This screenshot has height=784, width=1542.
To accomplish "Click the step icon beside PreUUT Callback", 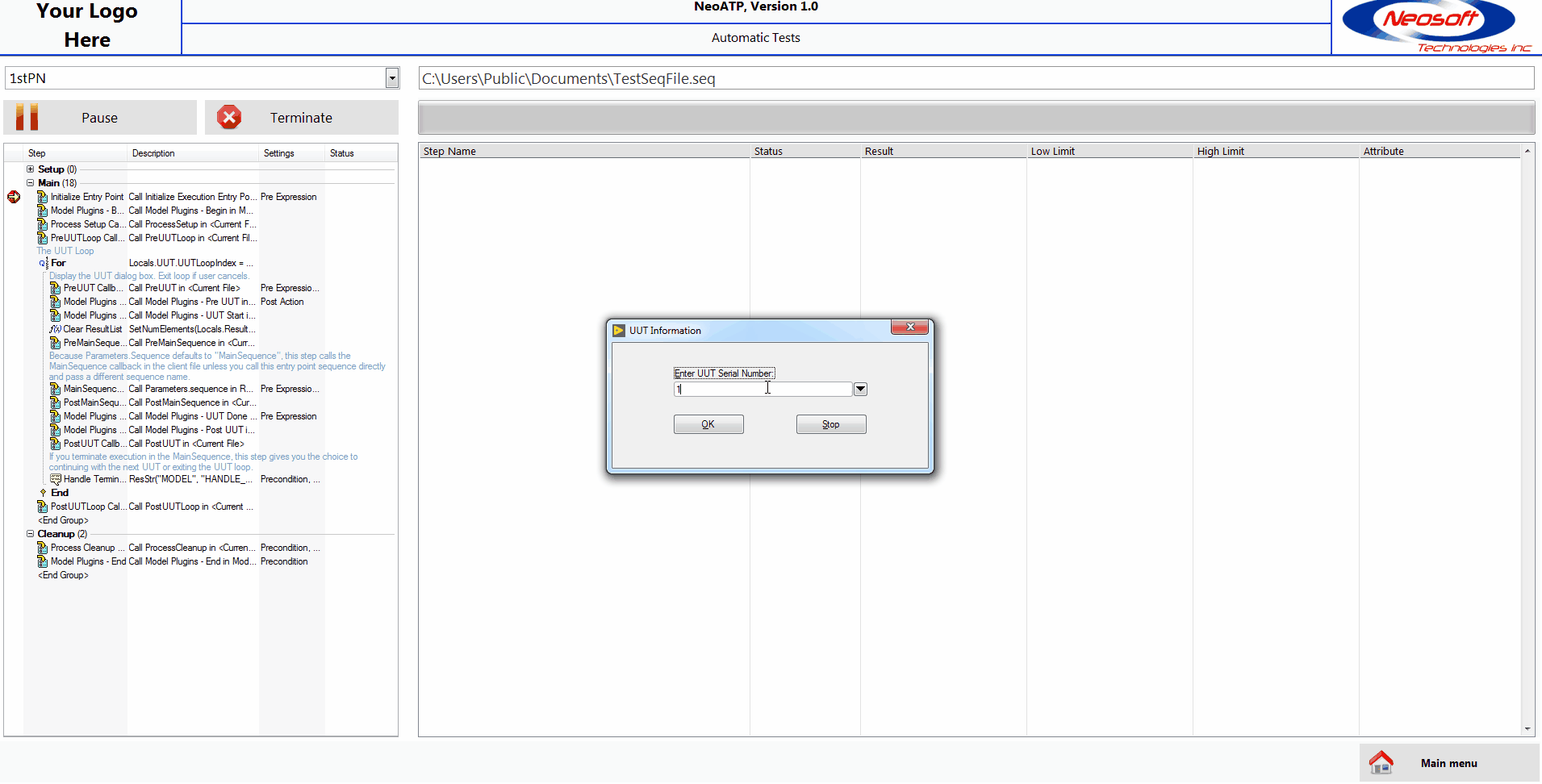I will 55,288.
